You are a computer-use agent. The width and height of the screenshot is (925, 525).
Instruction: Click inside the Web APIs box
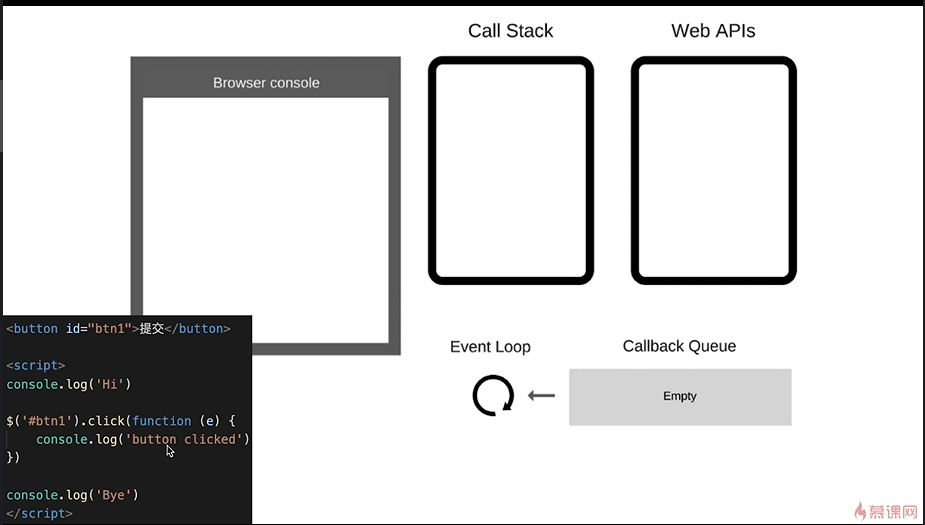(x=714, y=170)
